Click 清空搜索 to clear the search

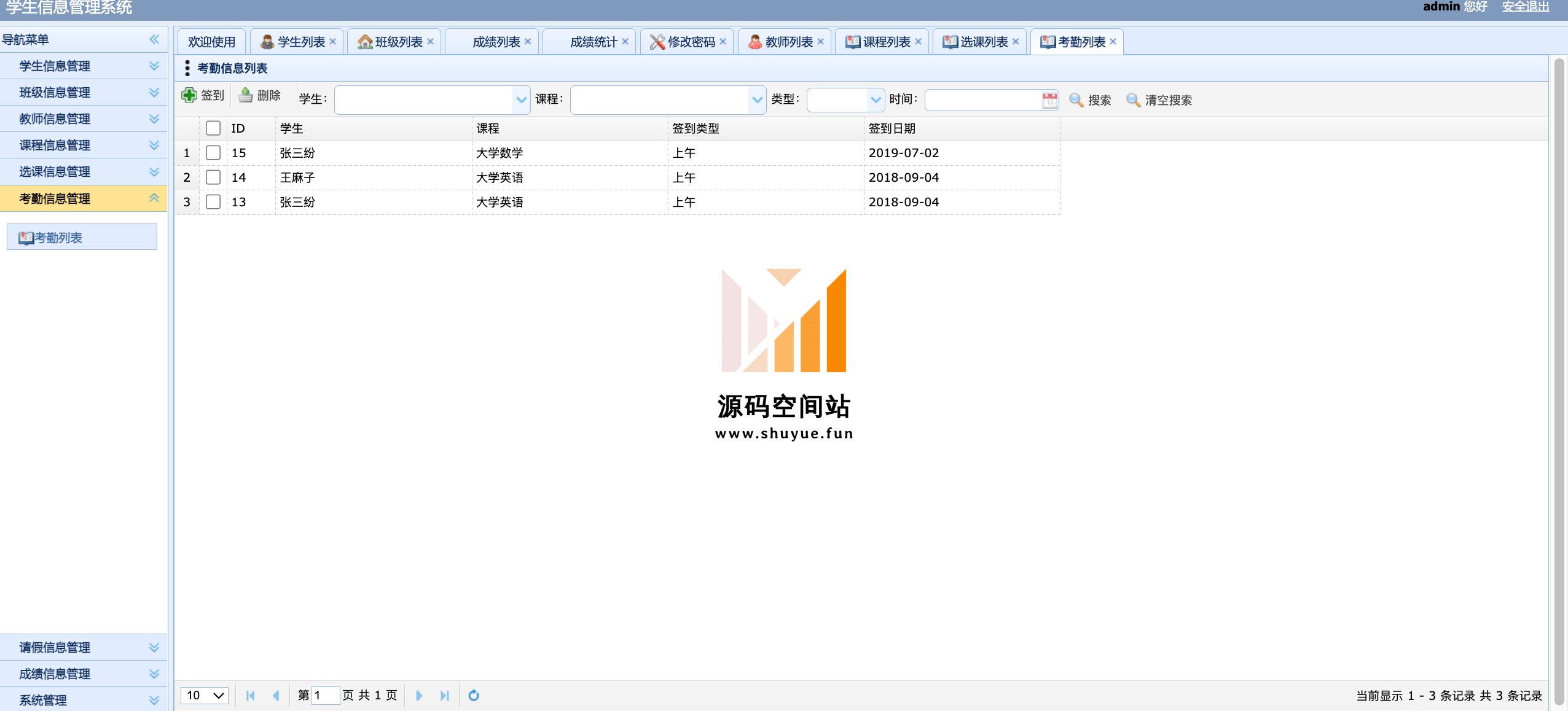click(1159, 100)
